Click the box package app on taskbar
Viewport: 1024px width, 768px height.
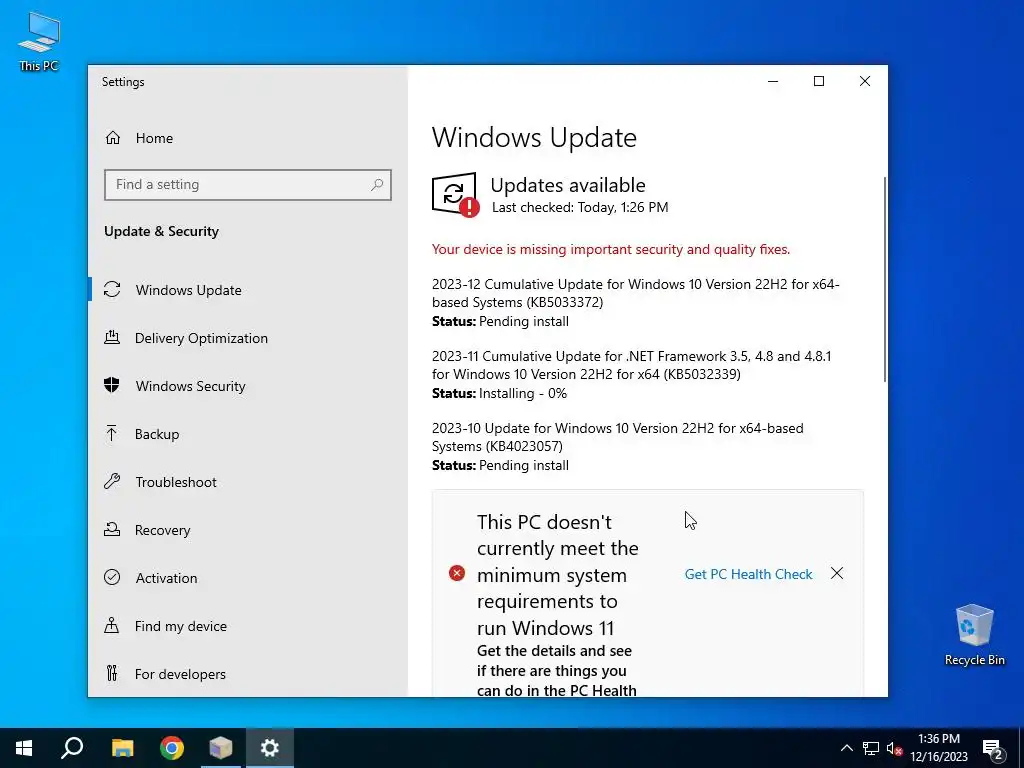tap(221, 748)
